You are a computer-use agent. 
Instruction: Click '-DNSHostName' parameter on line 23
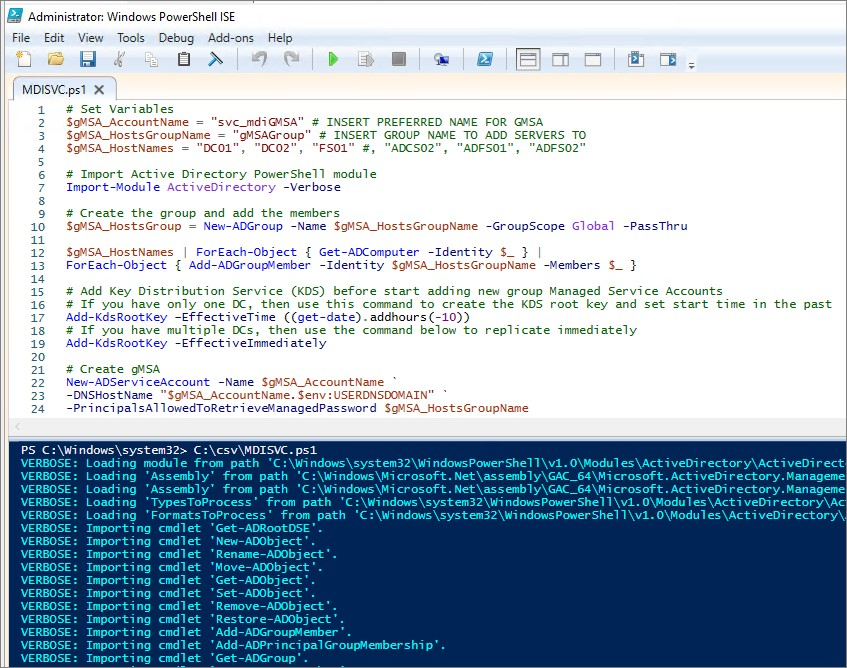(x=109, y=395)
